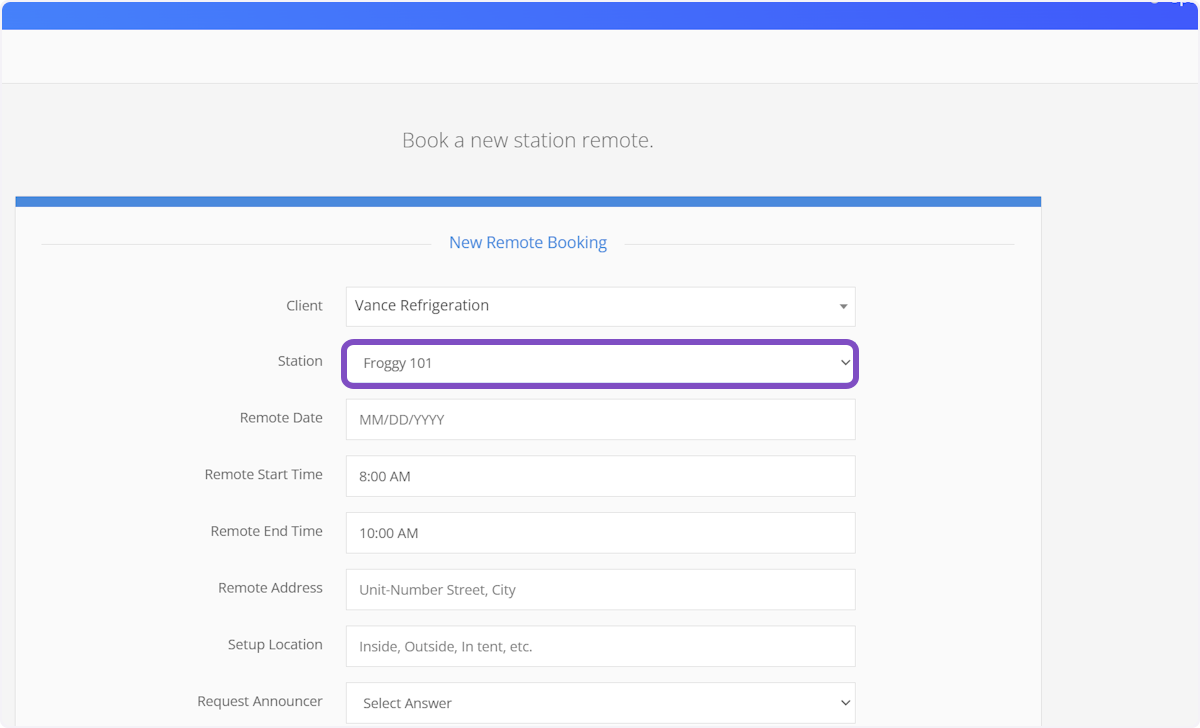Click the Request Announcer label
Screen dimensions: 1200x728
[x=260, y=701]
